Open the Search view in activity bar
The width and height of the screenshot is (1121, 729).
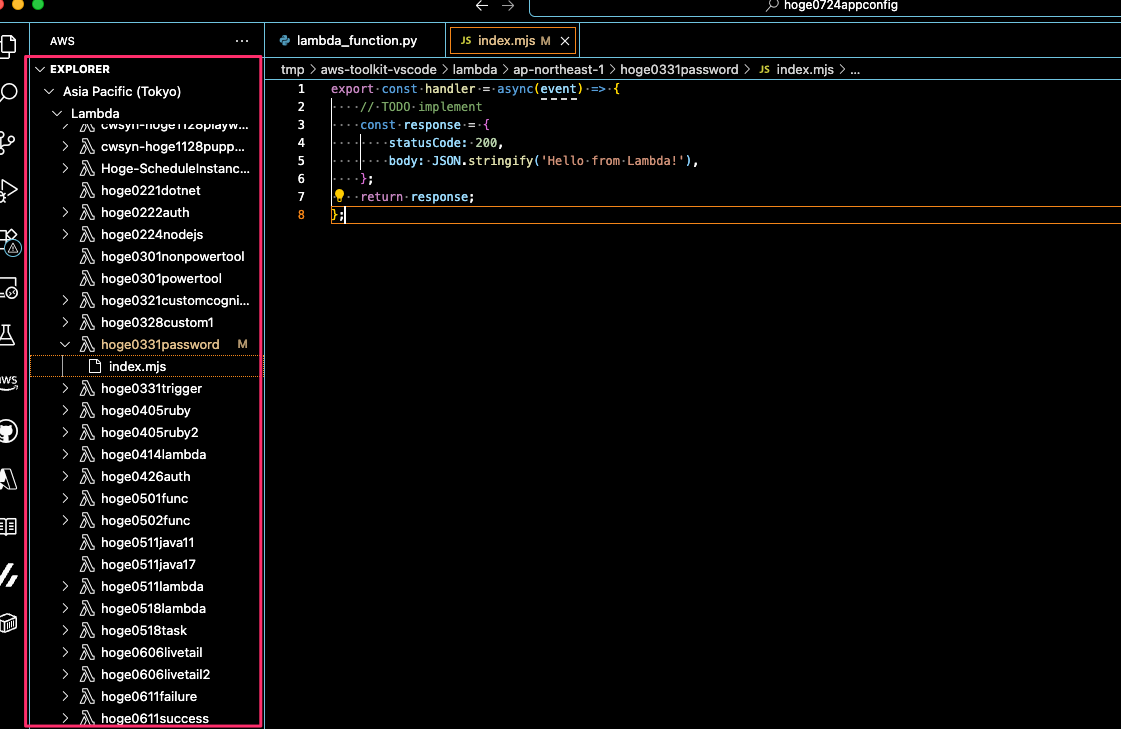(x=9, y=93)
